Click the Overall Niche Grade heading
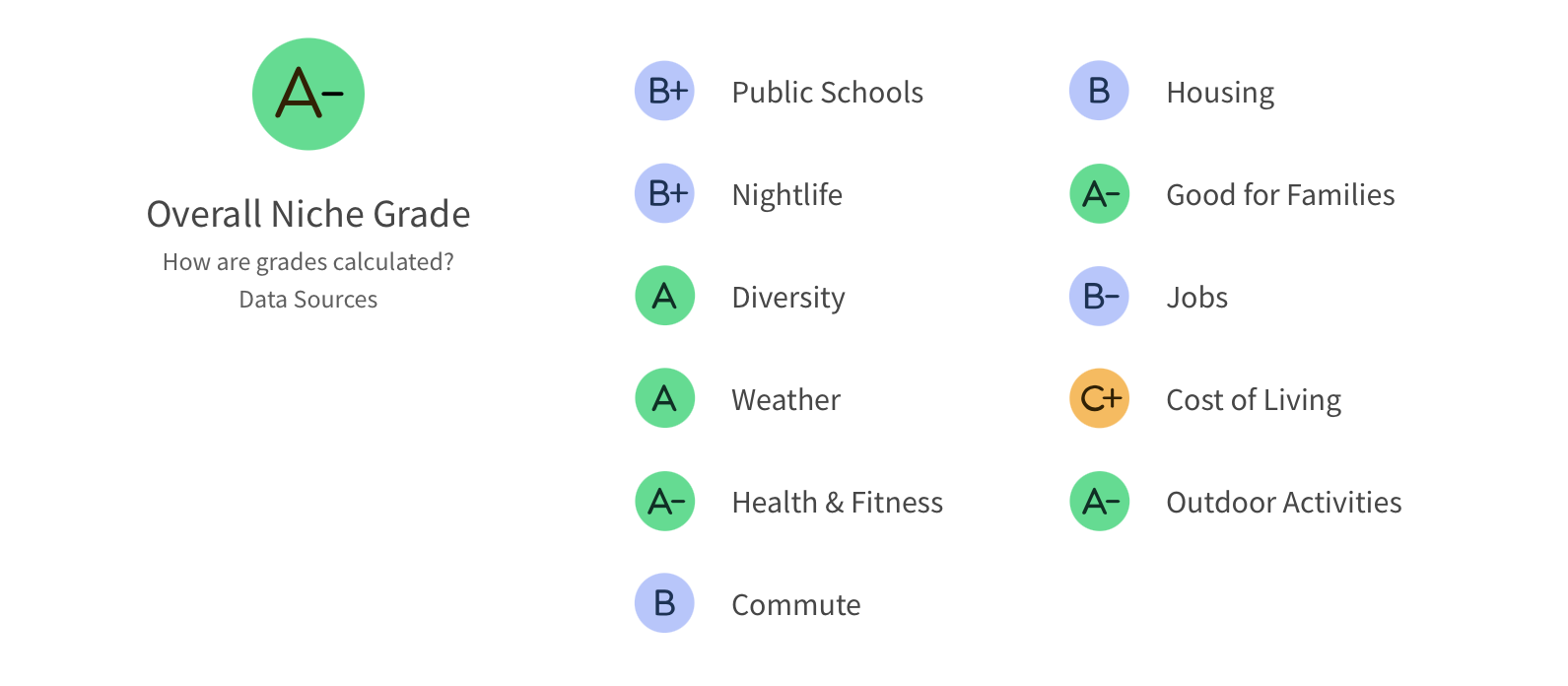 (308, 214)
